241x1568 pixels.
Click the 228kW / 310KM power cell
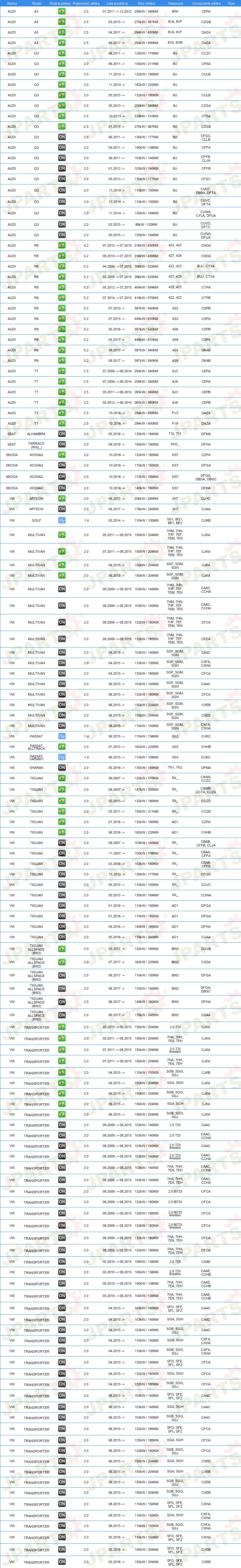click(146, 116)
